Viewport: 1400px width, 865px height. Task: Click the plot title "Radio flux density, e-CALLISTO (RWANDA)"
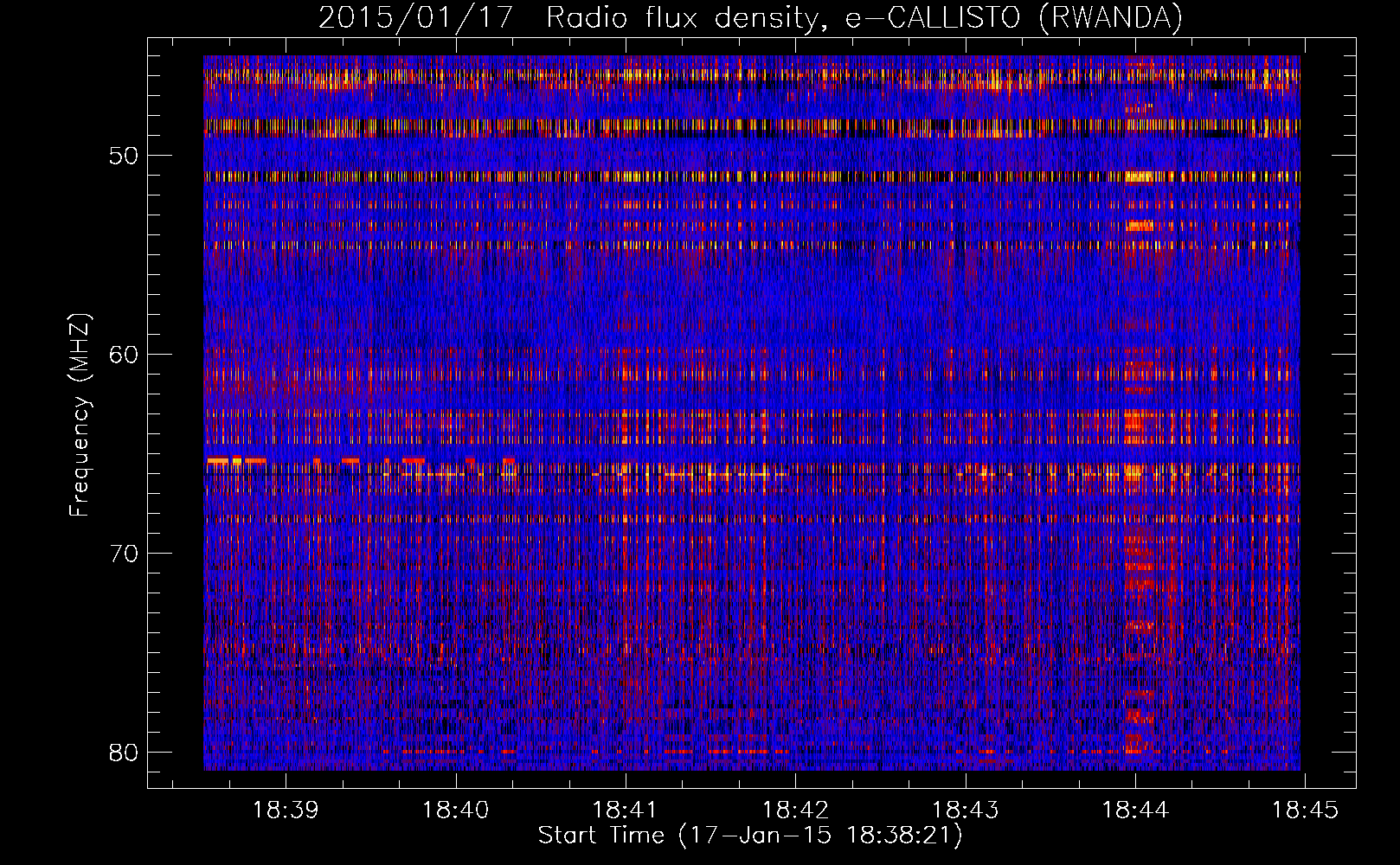coord(864,18)
